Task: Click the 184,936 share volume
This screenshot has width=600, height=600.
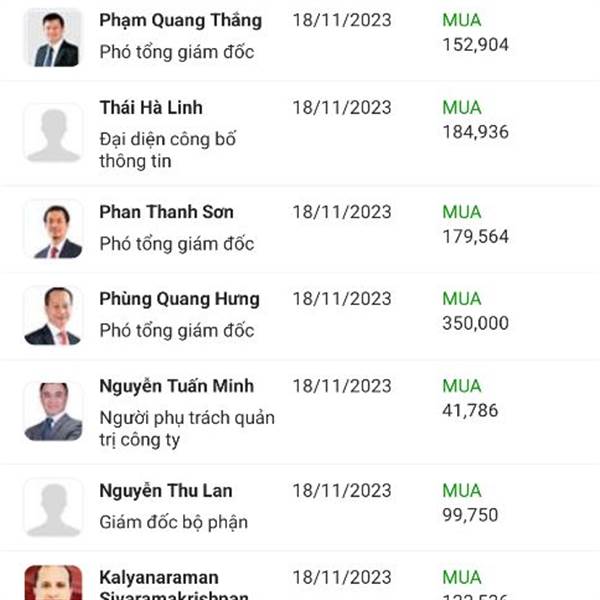Action: pyautogui.click(x=475, y=131)
